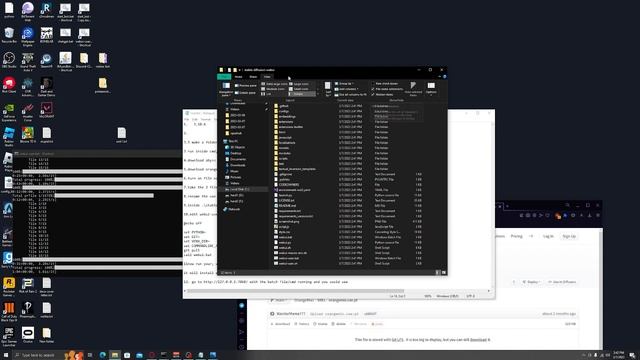The height and width of the screenshot is (360, 640).
Task: Select Epic Games Launcher desktop icon
Action: tap(9, 337)
